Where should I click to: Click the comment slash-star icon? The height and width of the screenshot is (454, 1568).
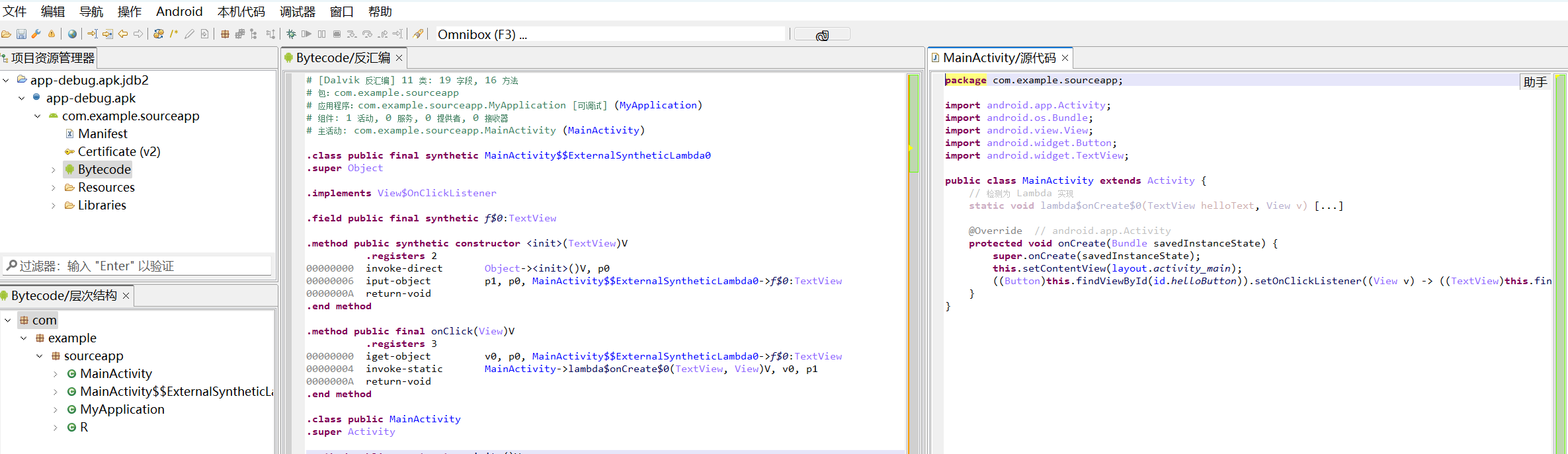pos(174,34)
